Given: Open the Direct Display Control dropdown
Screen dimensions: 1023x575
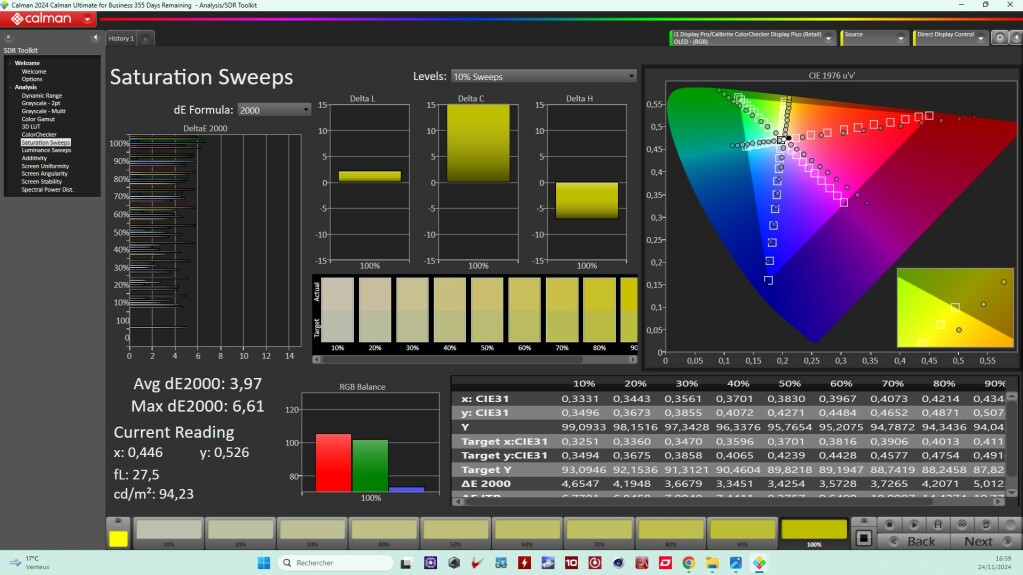Looking at the screenshot, I should 980,39.
